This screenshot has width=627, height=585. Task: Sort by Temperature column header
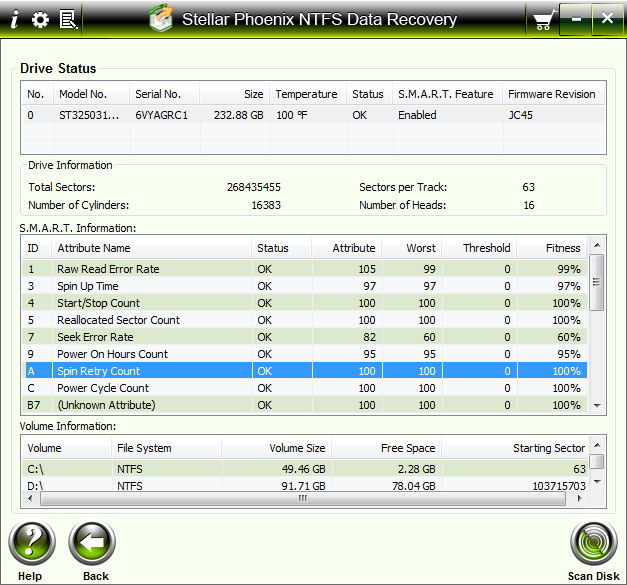[308, 94]
